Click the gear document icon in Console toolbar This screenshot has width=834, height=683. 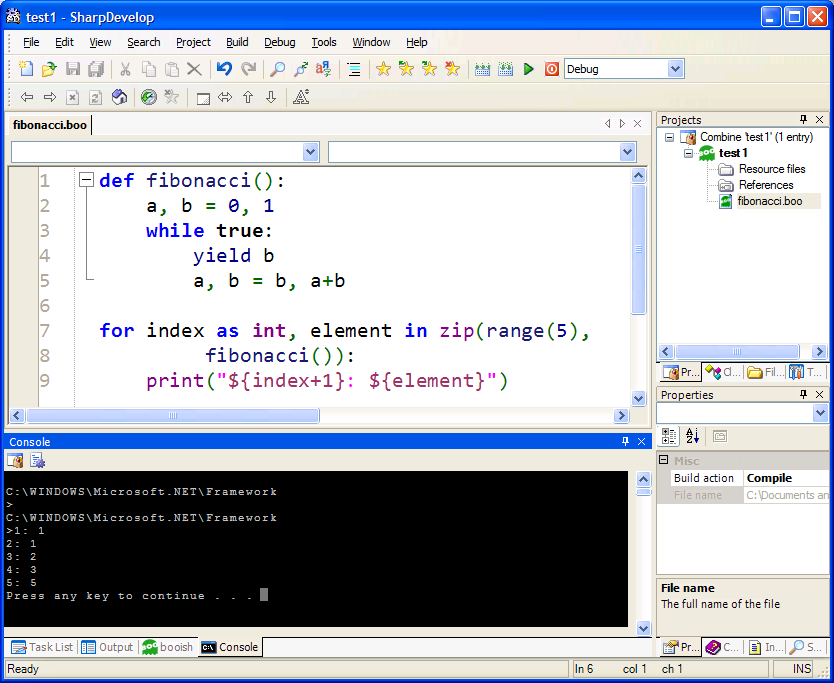(38, 461)
